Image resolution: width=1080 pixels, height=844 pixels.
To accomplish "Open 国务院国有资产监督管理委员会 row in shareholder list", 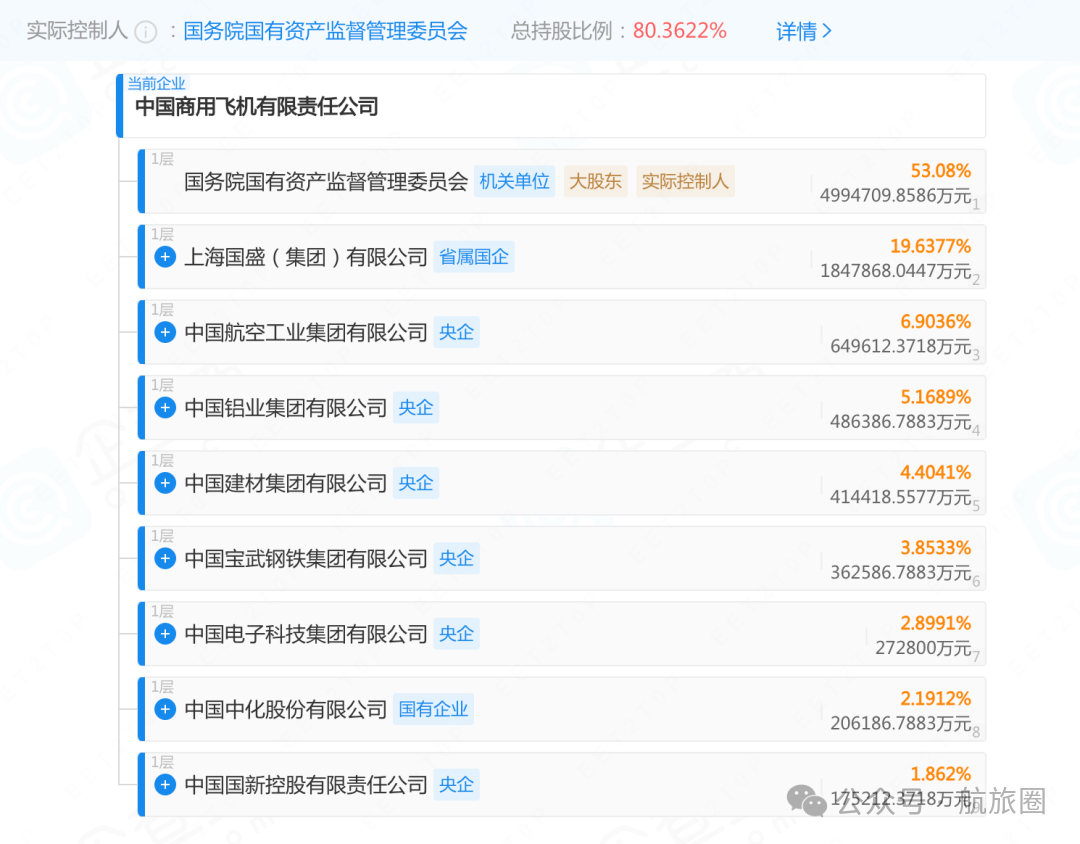I will point(562,181).
